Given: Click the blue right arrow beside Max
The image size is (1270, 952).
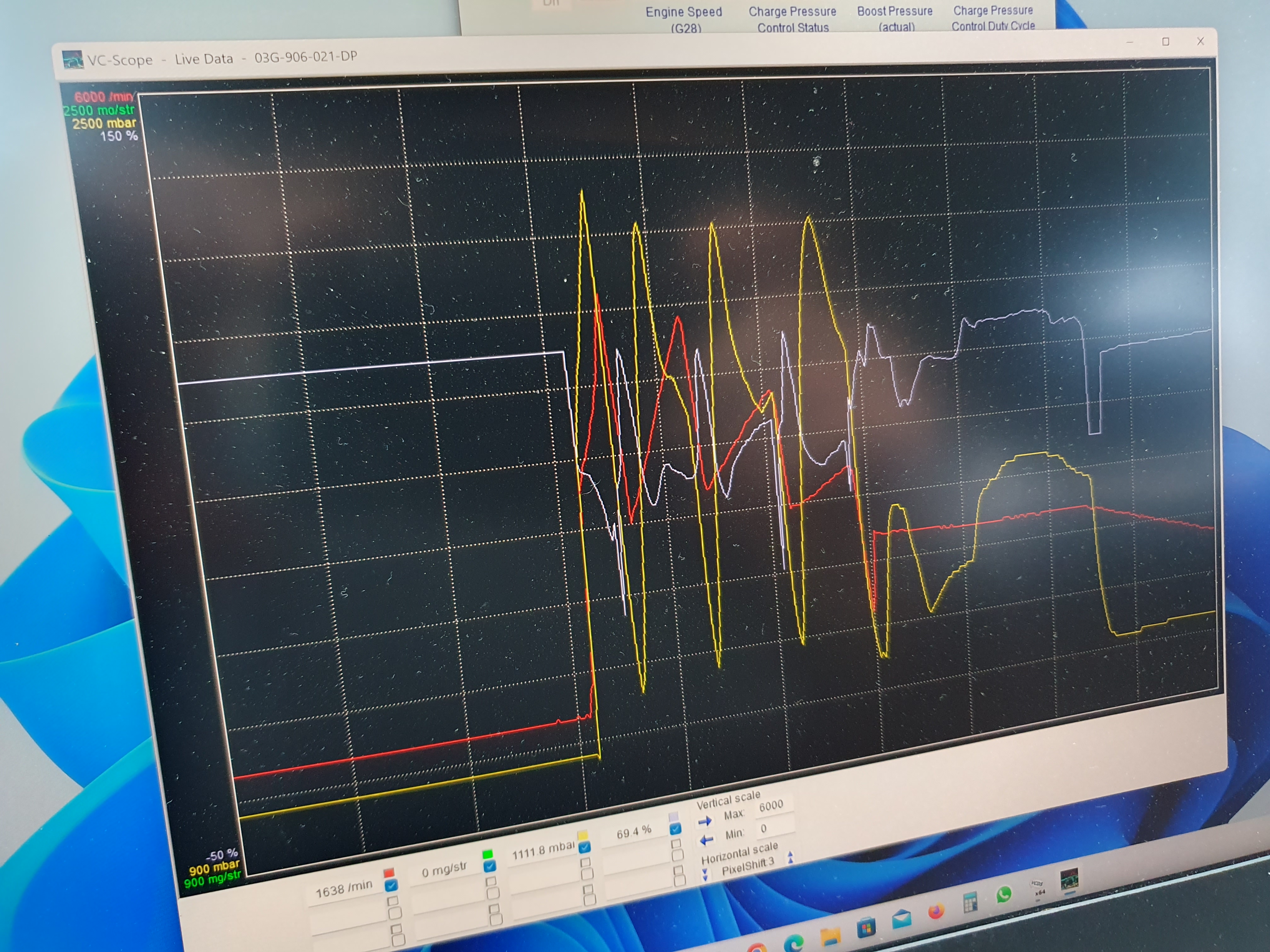Looking at the screenshot, I should [705, 821].
